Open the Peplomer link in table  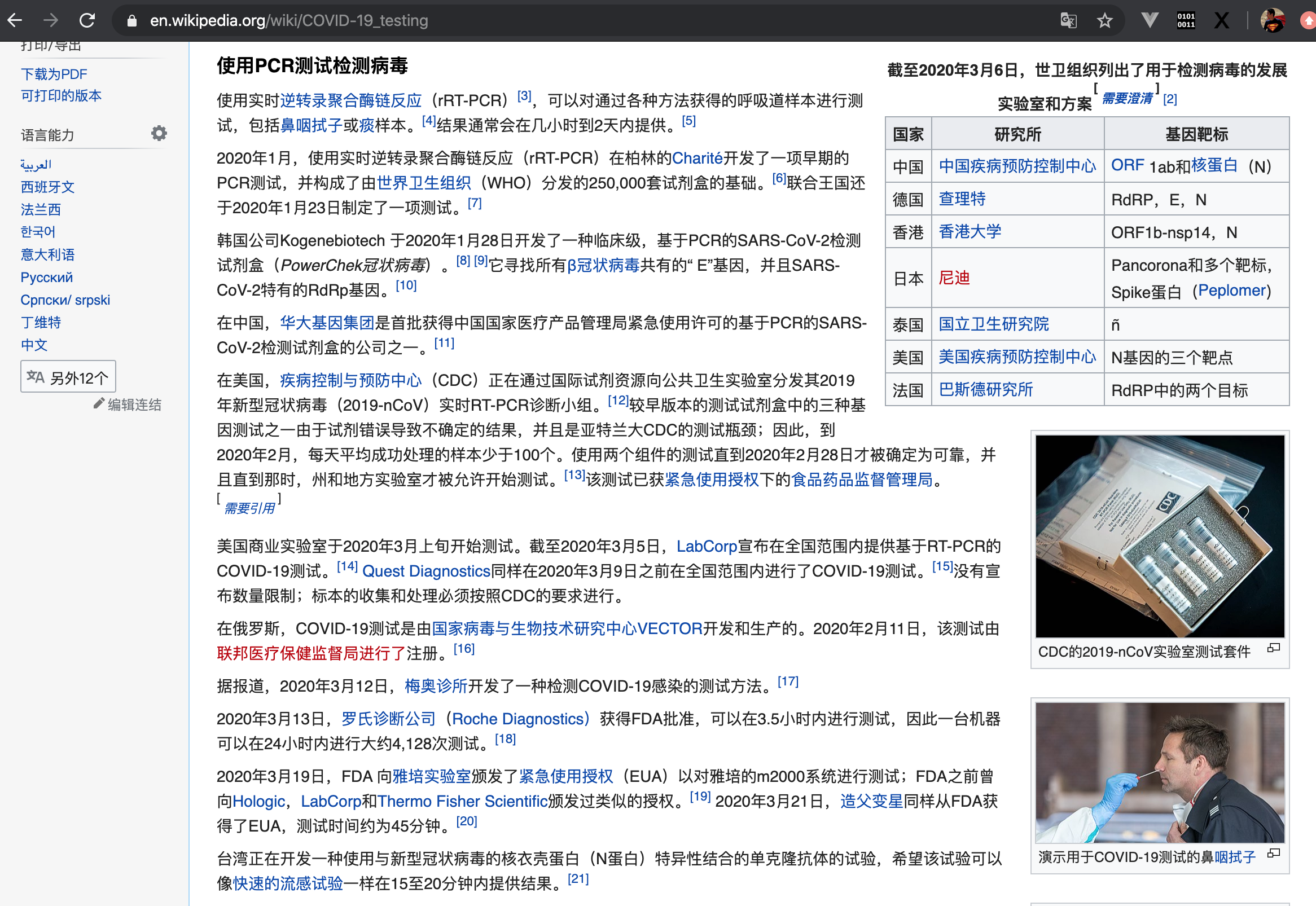point(1232,291)
